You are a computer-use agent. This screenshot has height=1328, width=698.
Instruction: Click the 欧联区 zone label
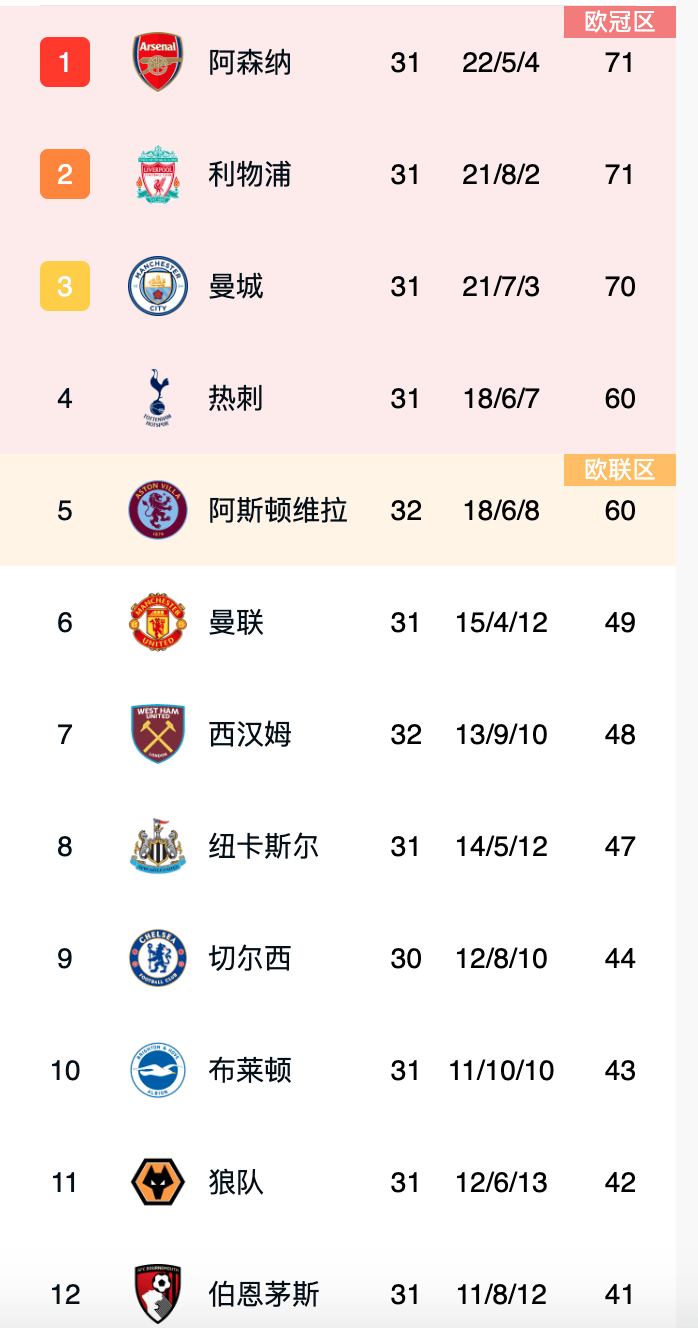pos(620,470)
